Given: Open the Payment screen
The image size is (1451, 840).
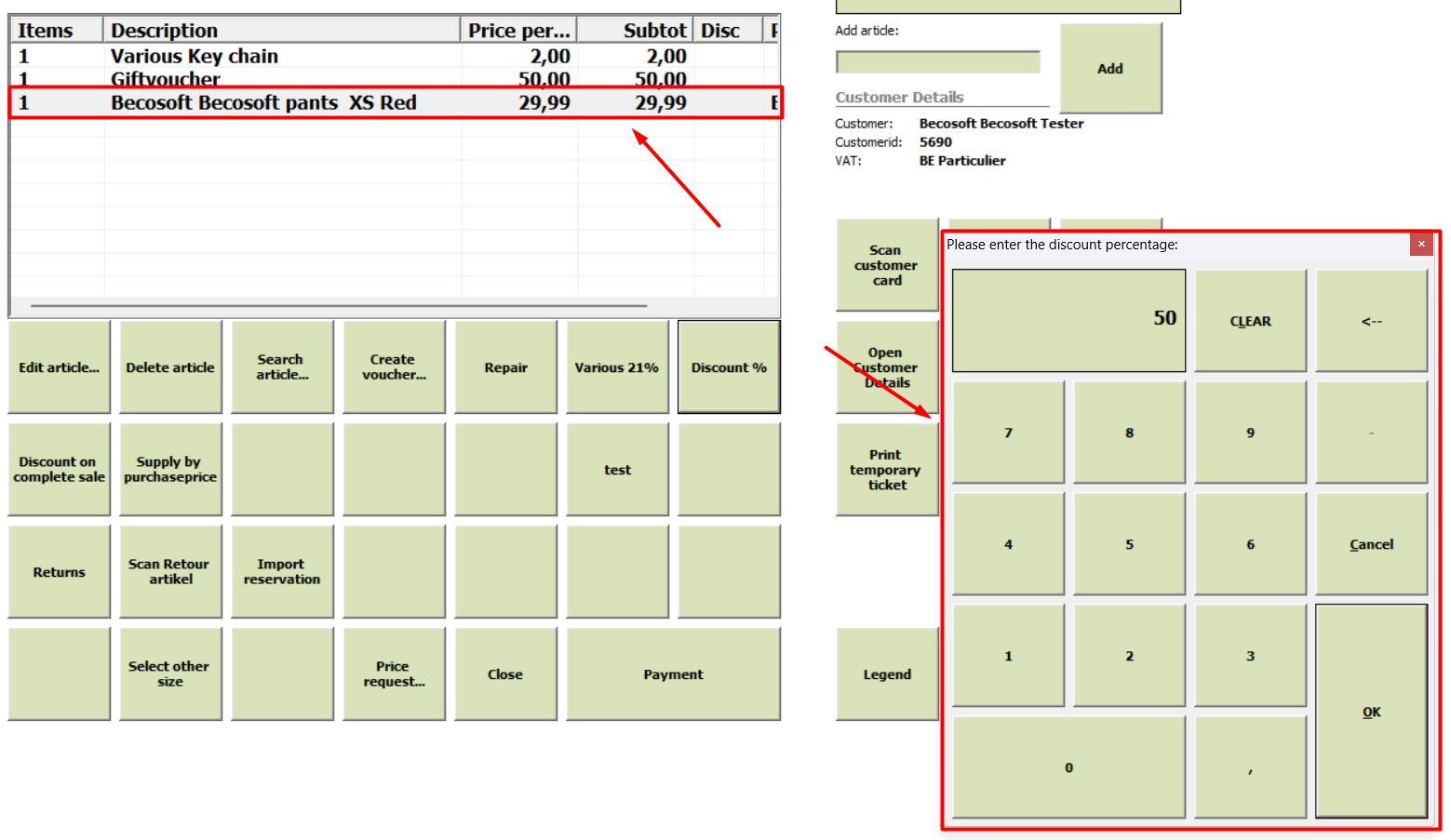Looking at the screenshot, I should tap(673, 674).
